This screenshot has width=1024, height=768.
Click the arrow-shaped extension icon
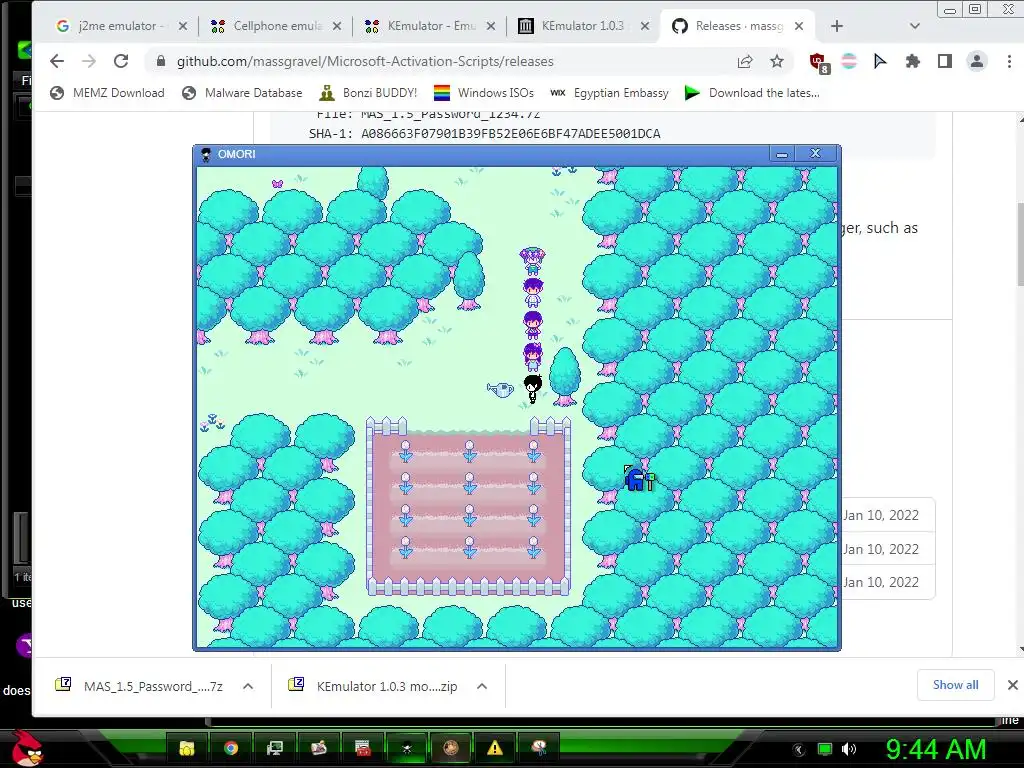coord(880,61)
